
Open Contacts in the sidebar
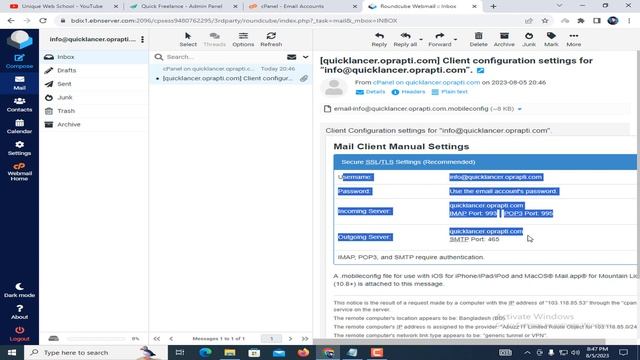[x=19, y=104]
